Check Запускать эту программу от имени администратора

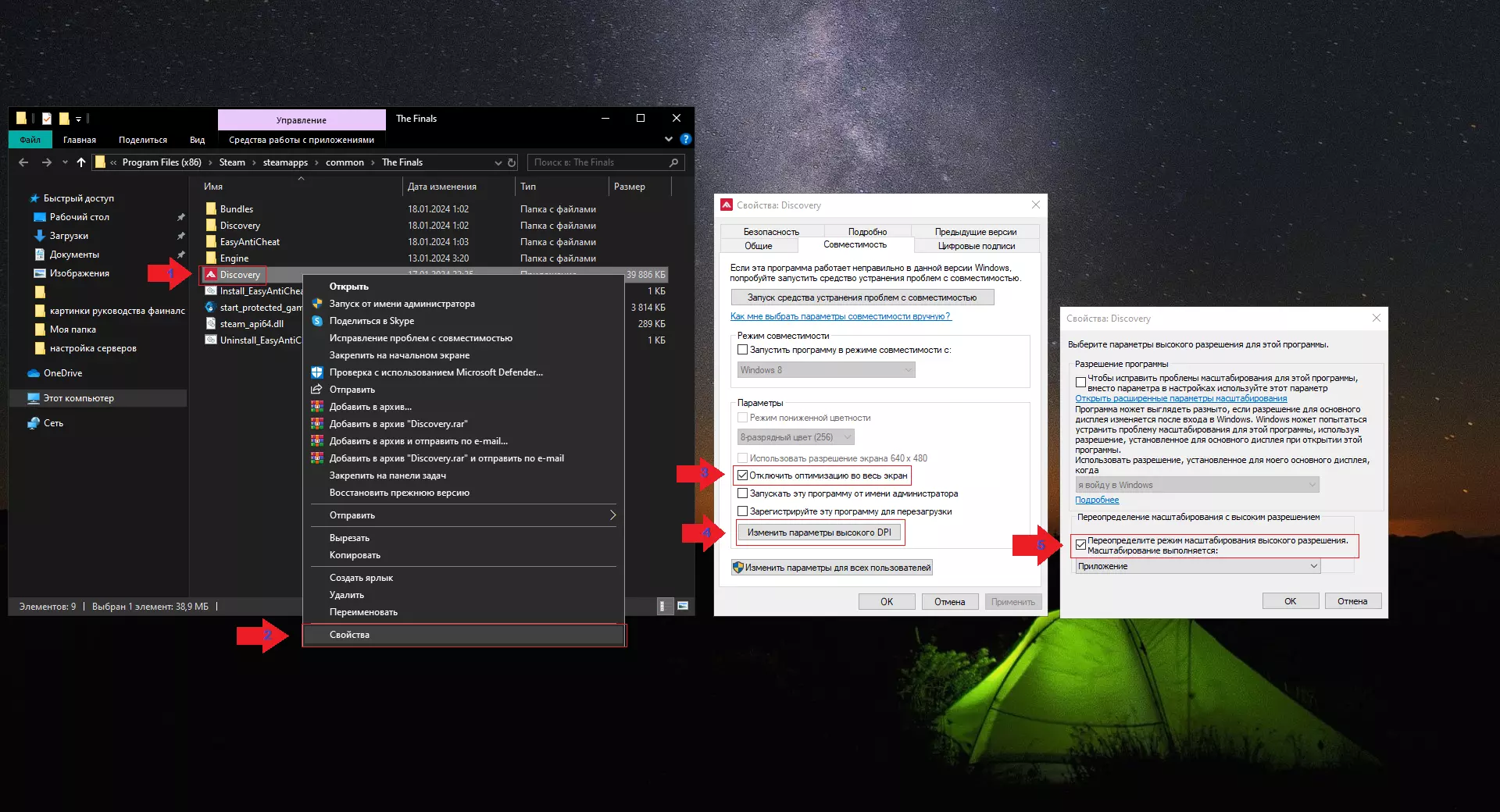pyautogui.click(x=743, y=493)
